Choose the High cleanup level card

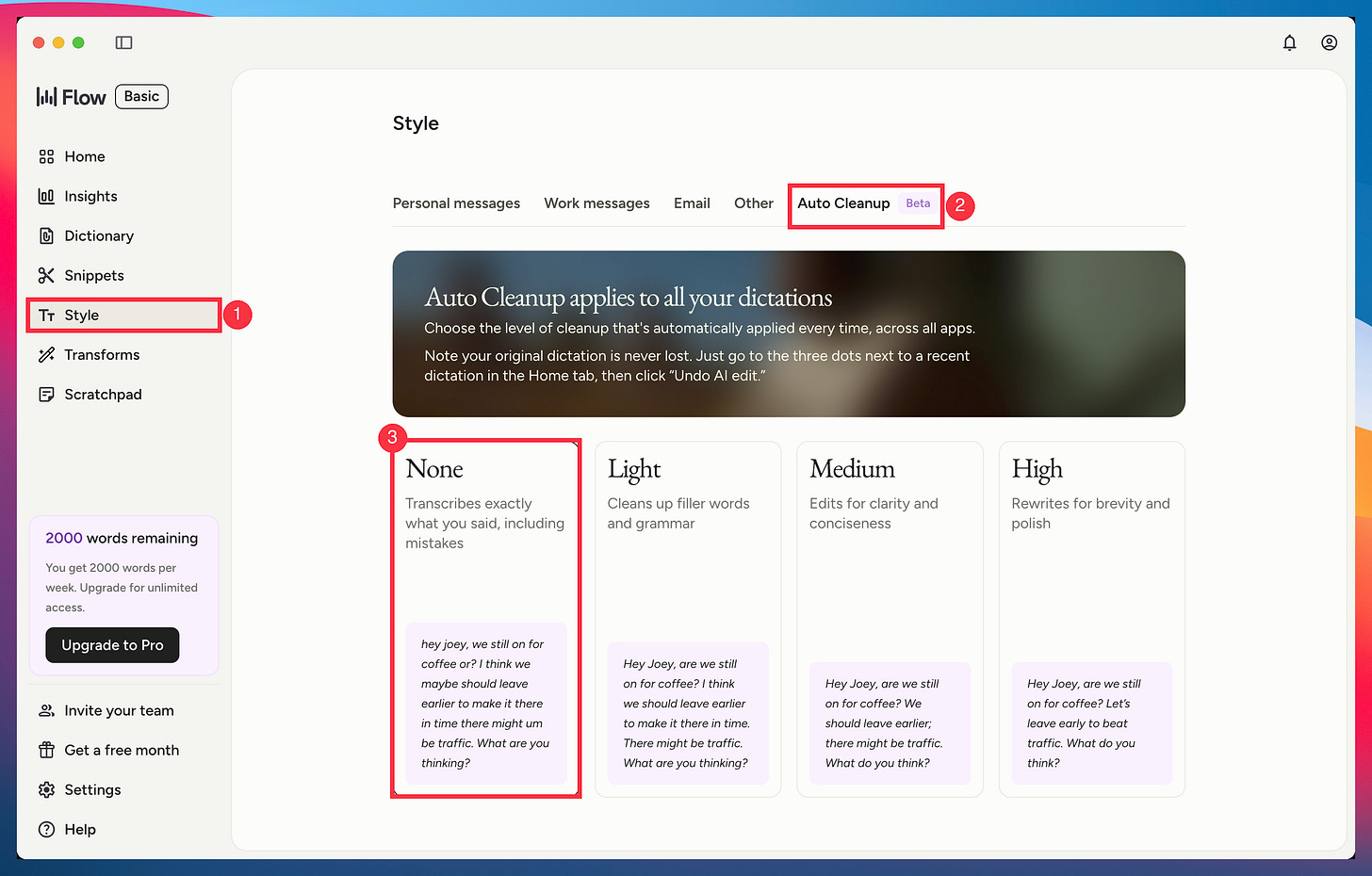(1091, 619)
